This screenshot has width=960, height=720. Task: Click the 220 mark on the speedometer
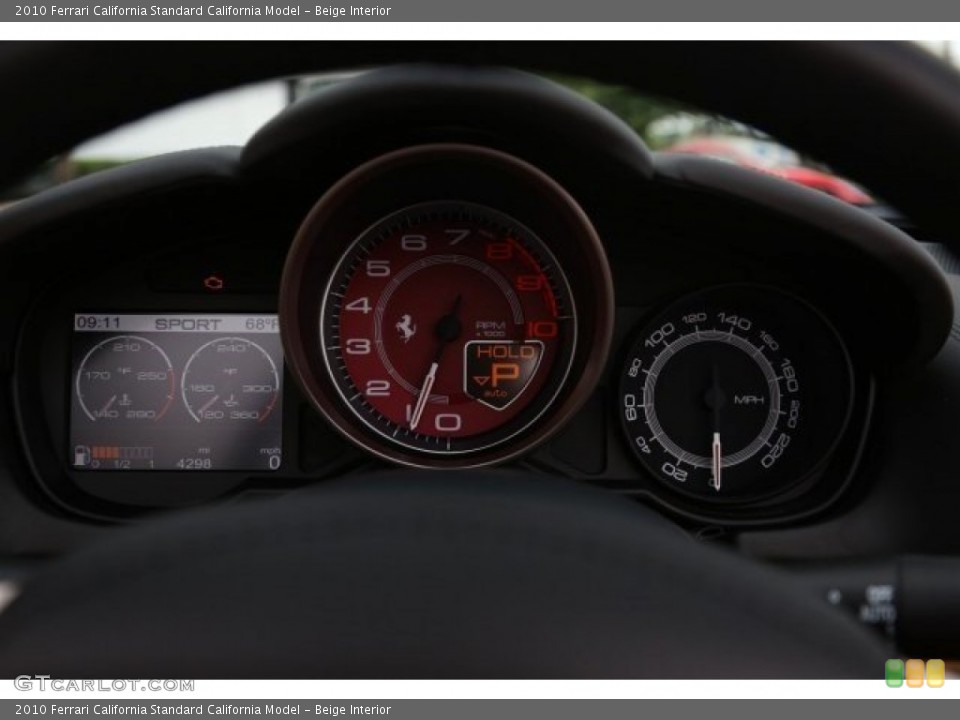[x=775, y=450]
